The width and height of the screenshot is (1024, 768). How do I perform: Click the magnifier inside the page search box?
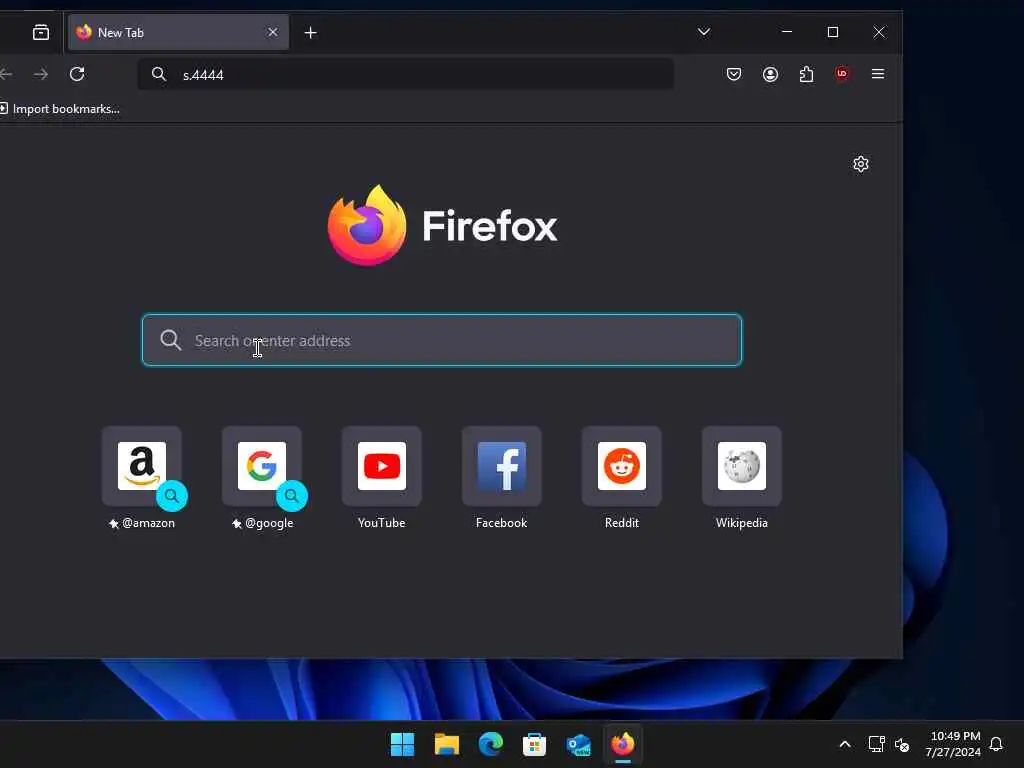[170, 340]
